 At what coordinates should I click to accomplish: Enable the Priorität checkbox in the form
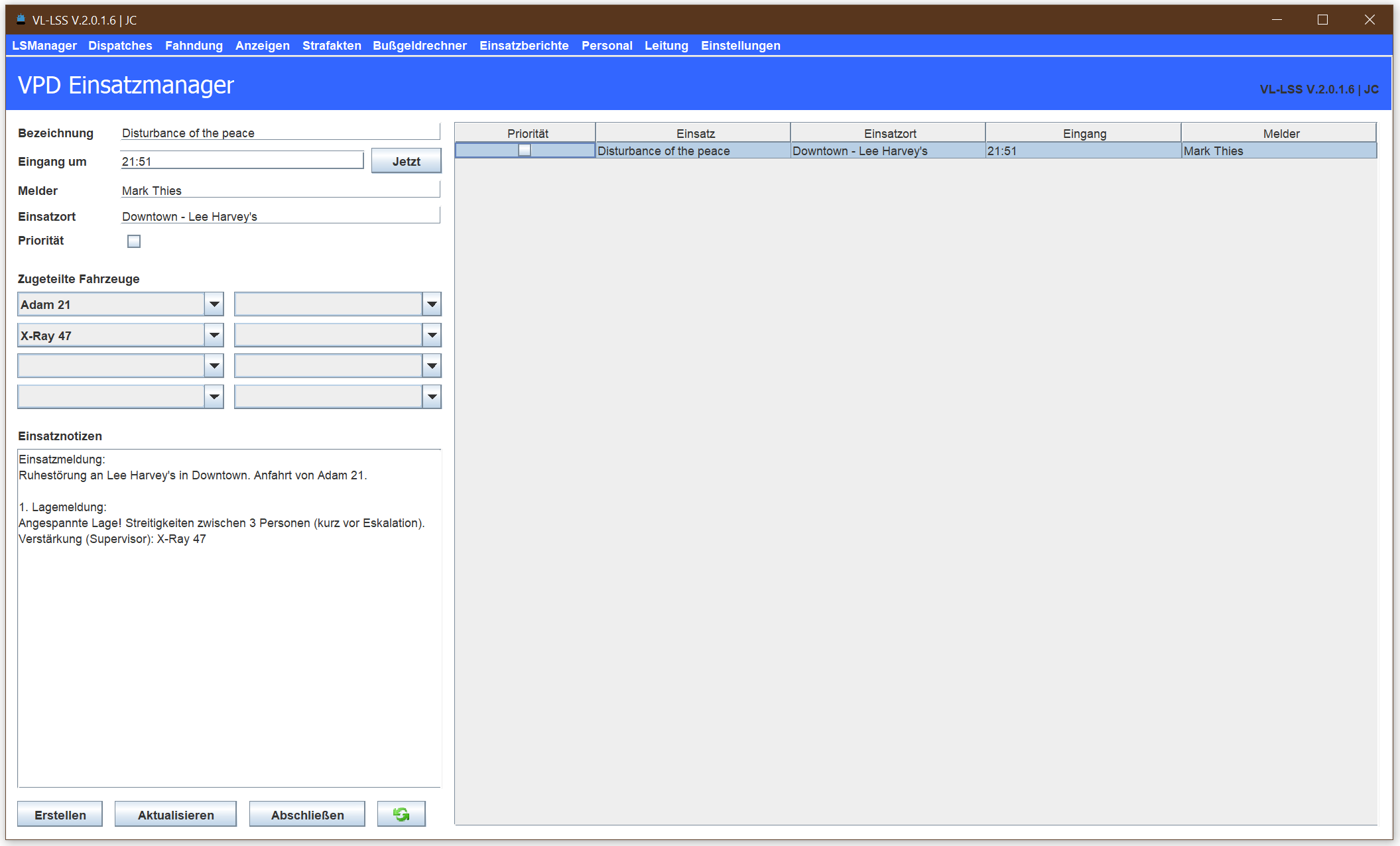click(134, 241)
